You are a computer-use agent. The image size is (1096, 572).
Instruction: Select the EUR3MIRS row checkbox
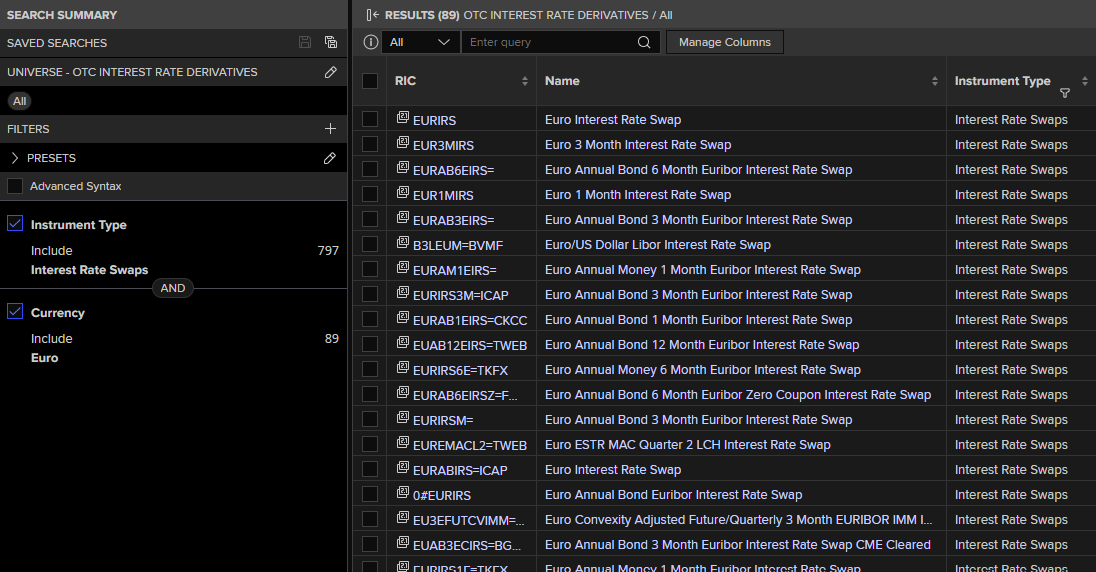pos(370,144)
